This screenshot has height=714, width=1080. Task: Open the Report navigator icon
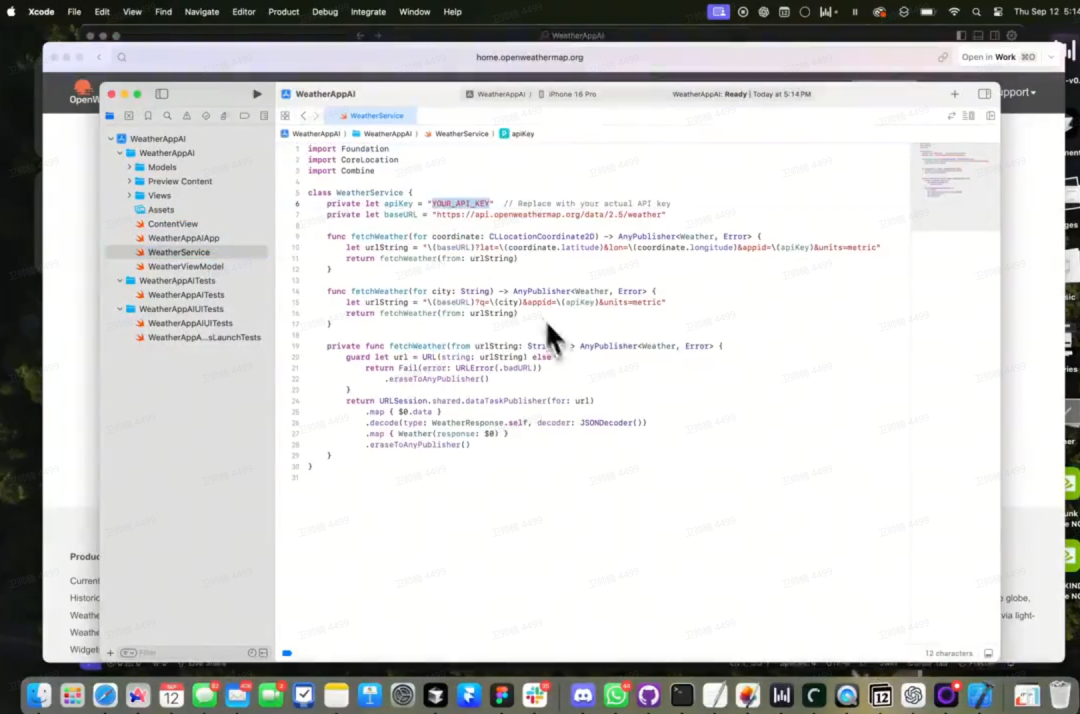264,116
